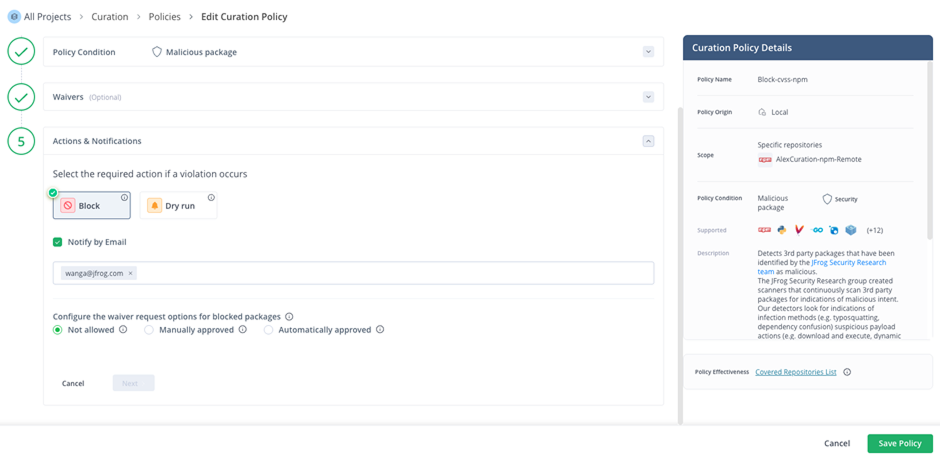Click info icon after waiver request options heading
The height and width of the screenshot is (460, 940).
click(x=289, y=317)
